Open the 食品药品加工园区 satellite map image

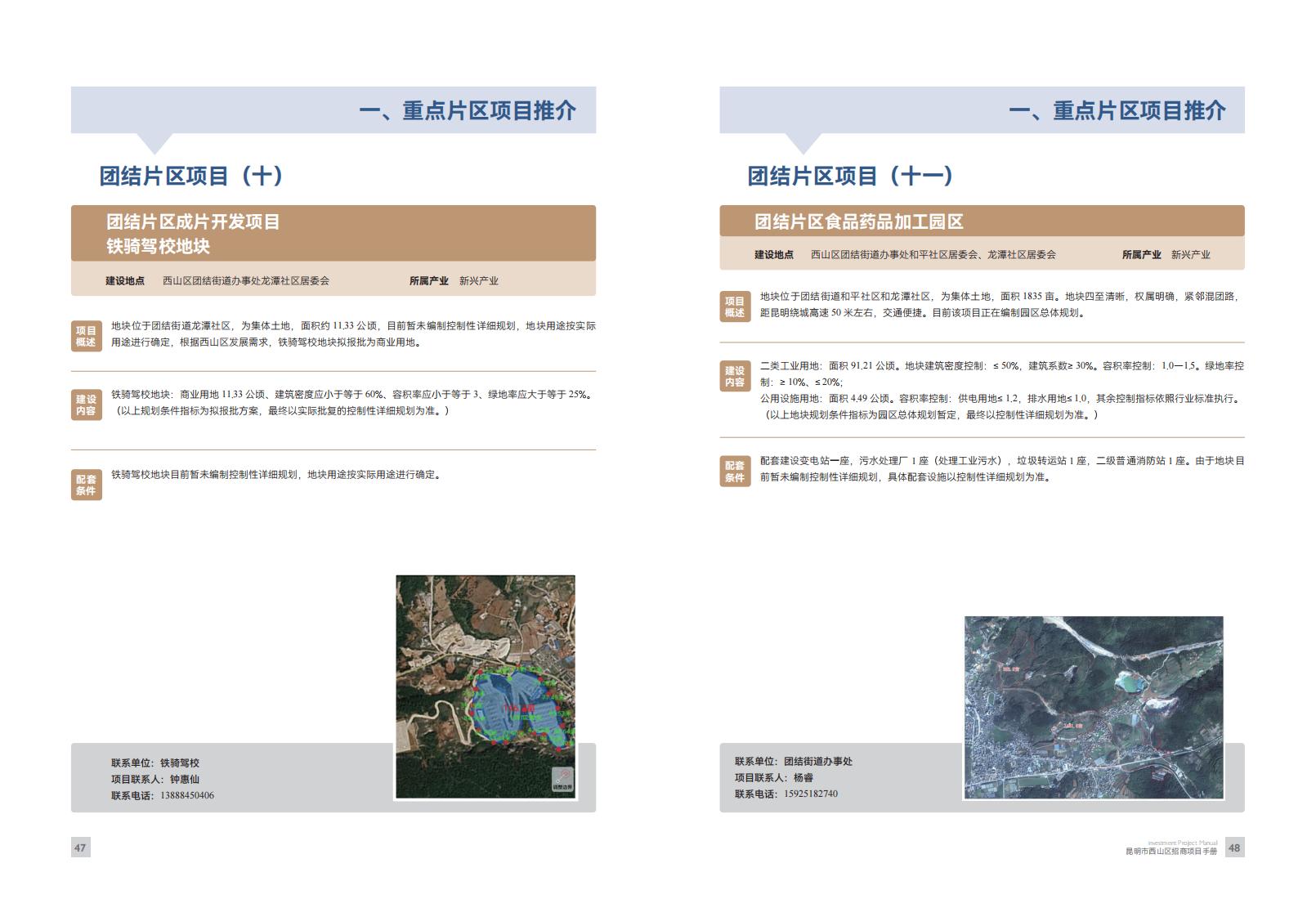(x=1094, y=708)
